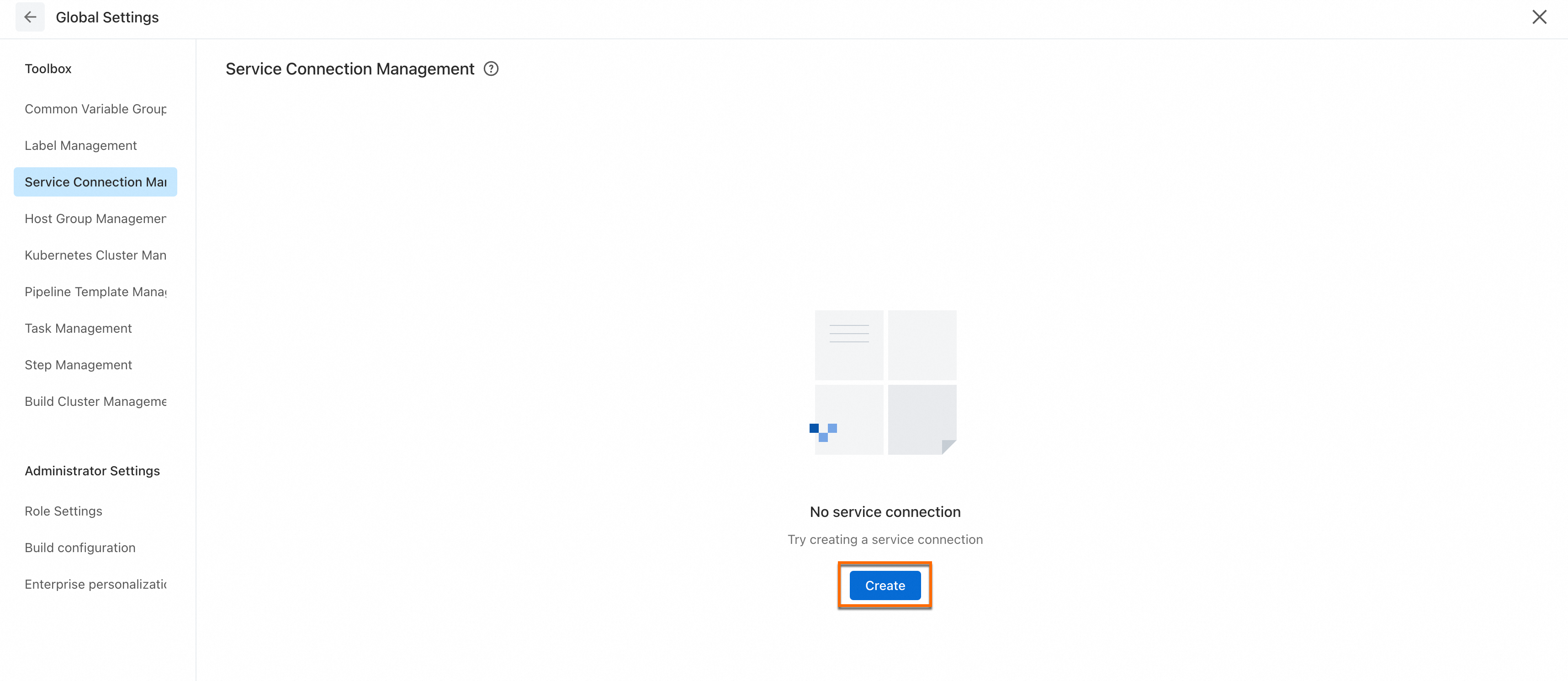This screenshot has width=1568, height=681.
Task: Open the help icon next to Service Connection Management
Action: [x=491, y=69]
